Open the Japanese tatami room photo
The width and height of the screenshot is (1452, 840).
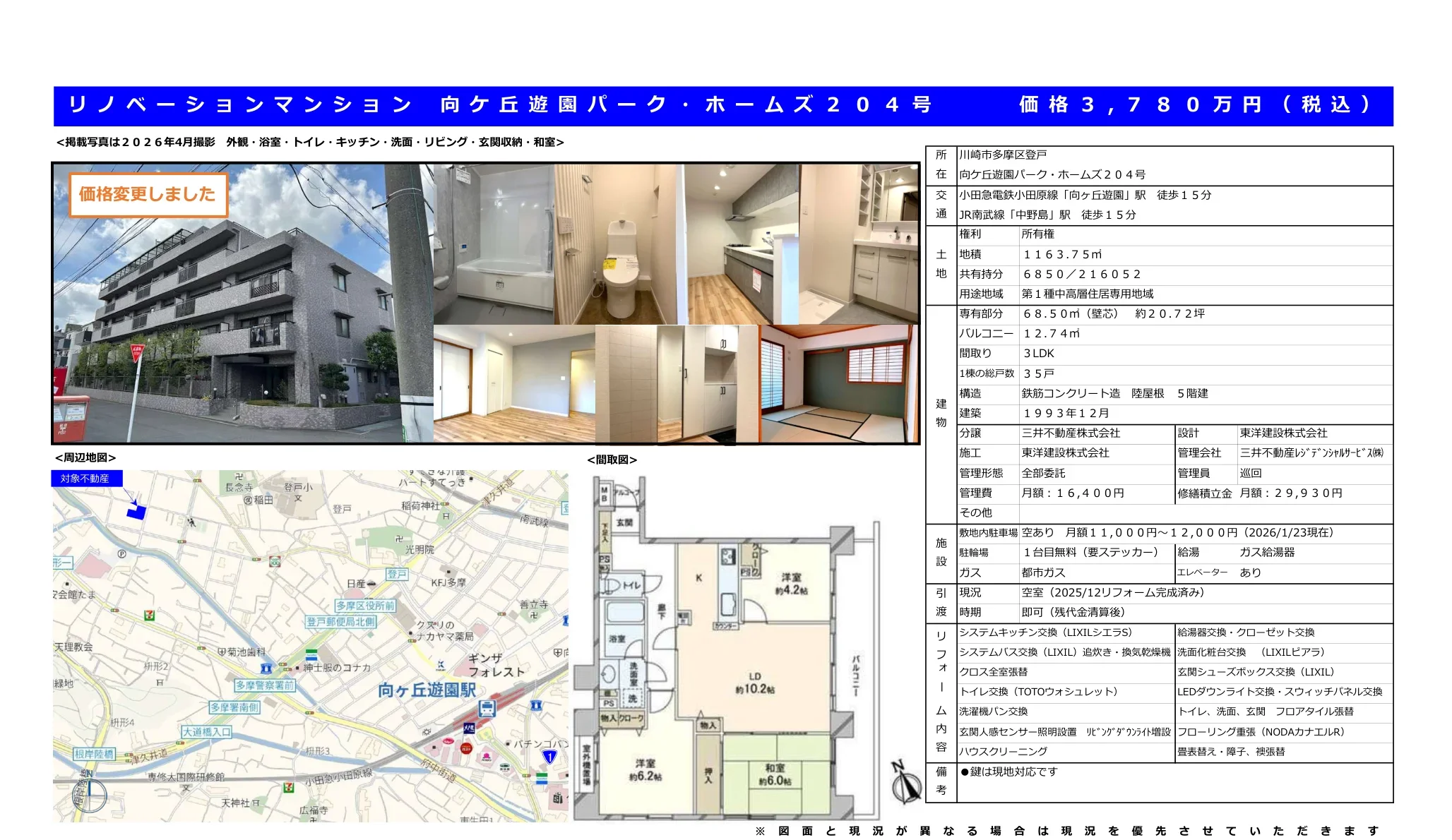[839, 383]
